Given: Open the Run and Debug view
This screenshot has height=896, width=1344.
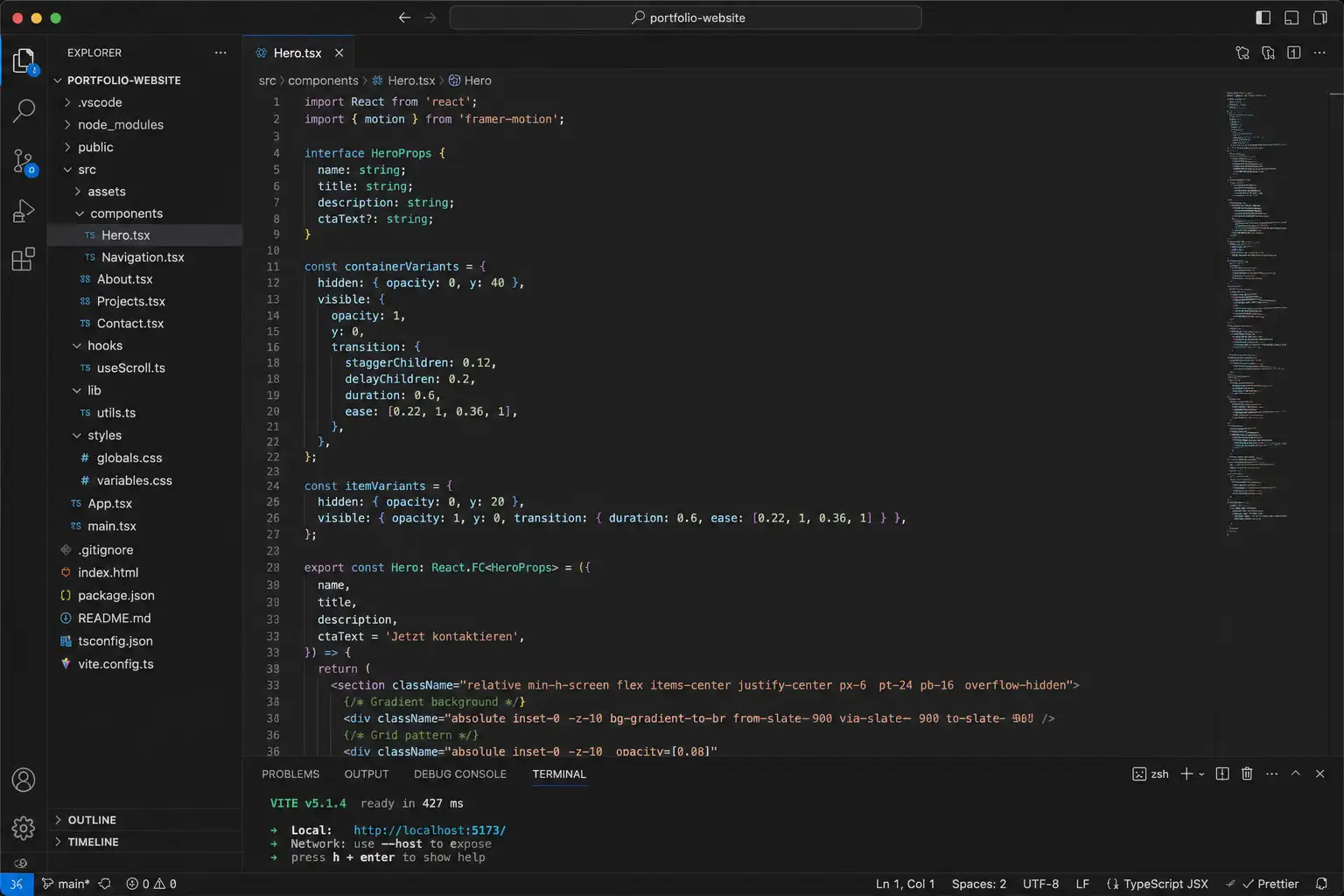Looking at the screenshot, I should pos(24,211).
